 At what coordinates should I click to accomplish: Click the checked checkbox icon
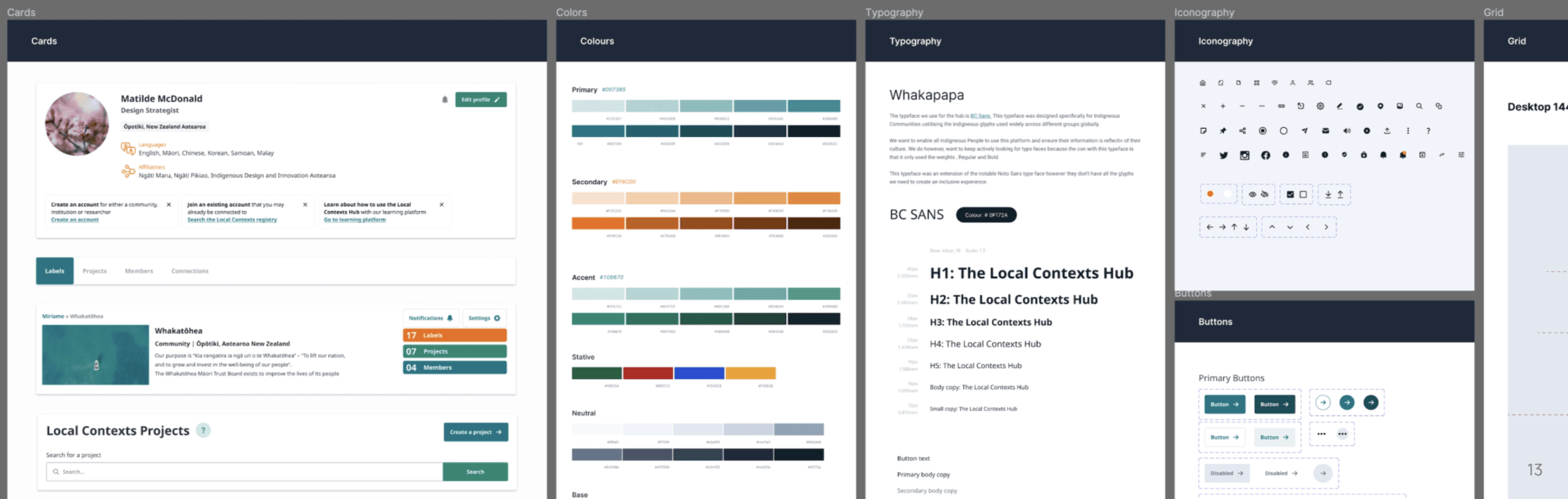[x=1290, y=195]
